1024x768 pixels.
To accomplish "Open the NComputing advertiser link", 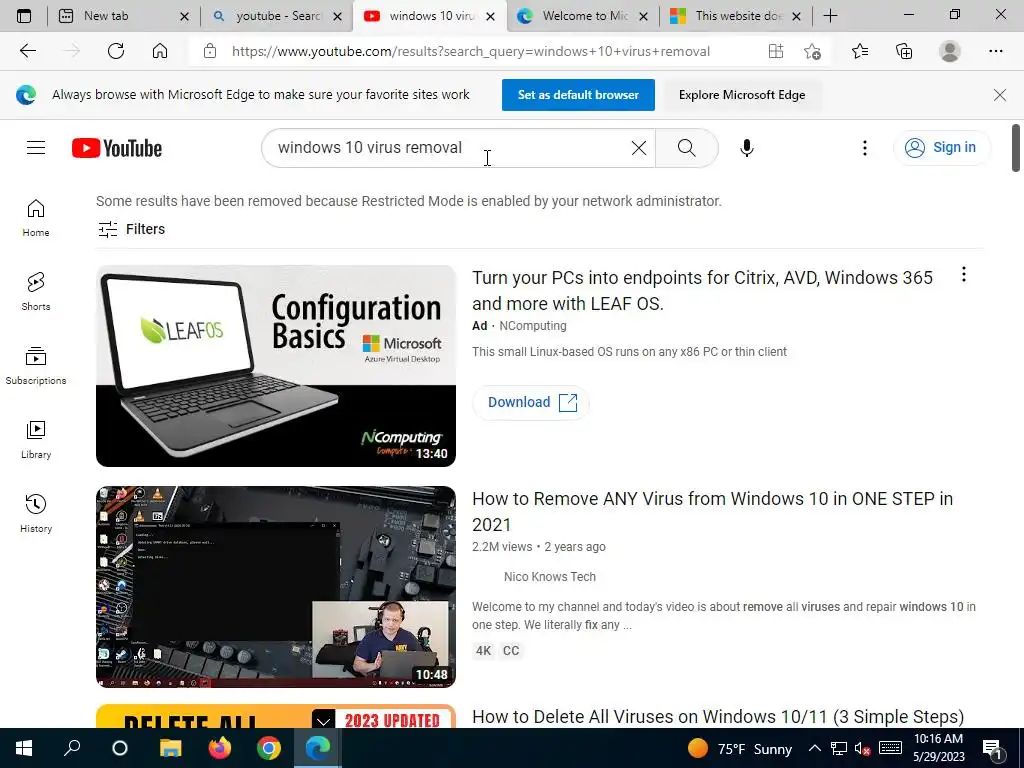I will pyautogui.click(x=533, y=326).
